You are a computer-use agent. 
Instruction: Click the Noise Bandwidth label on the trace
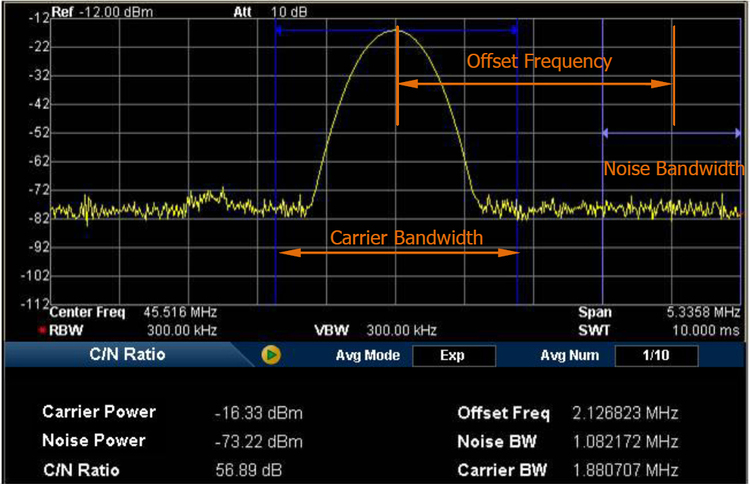(674, 169)
